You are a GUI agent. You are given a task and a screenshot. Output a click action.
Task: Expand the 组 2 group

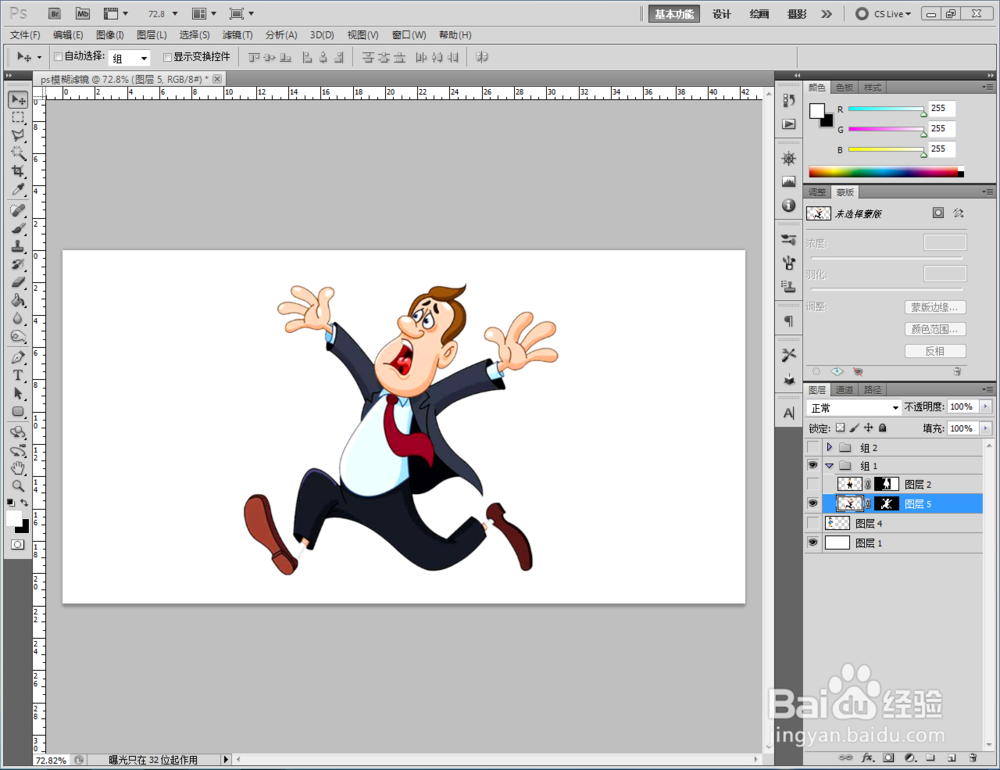829,448
